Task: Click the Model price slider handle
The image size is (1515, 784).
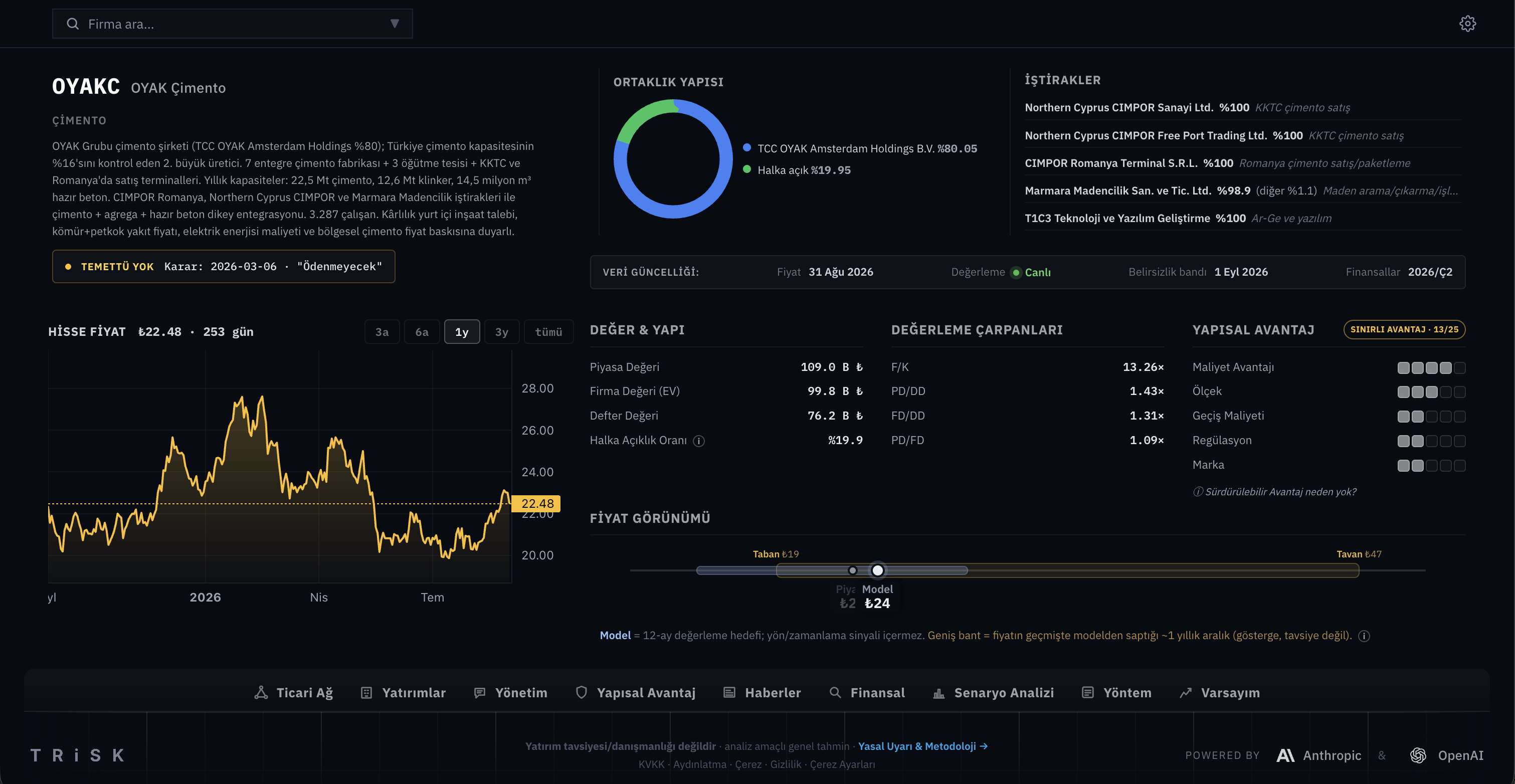Action: point(877,570)
